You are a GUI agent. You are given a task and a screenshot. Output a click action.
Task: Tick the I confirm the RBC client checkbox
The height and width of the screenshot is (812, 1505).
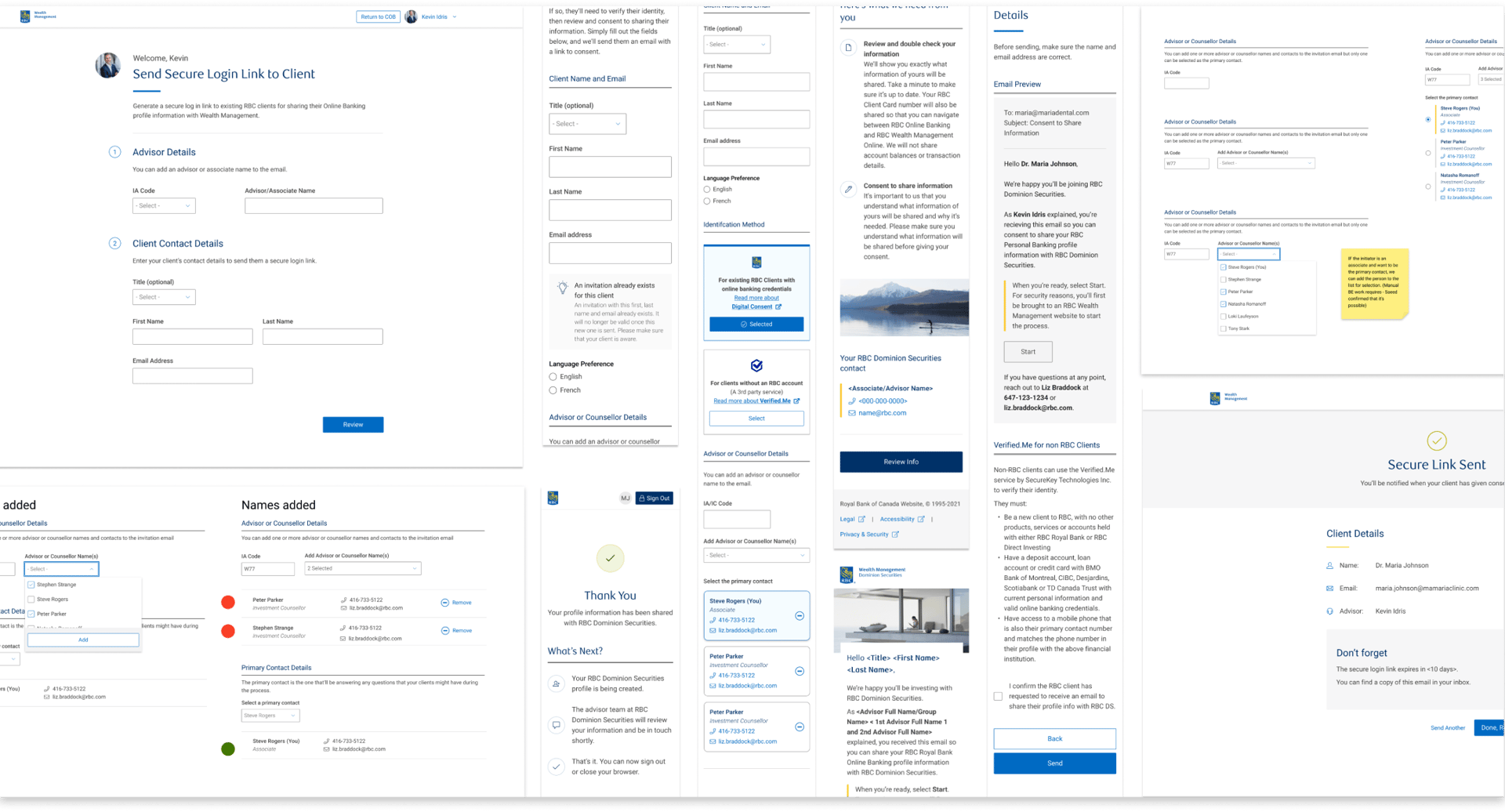click(998, 697)
